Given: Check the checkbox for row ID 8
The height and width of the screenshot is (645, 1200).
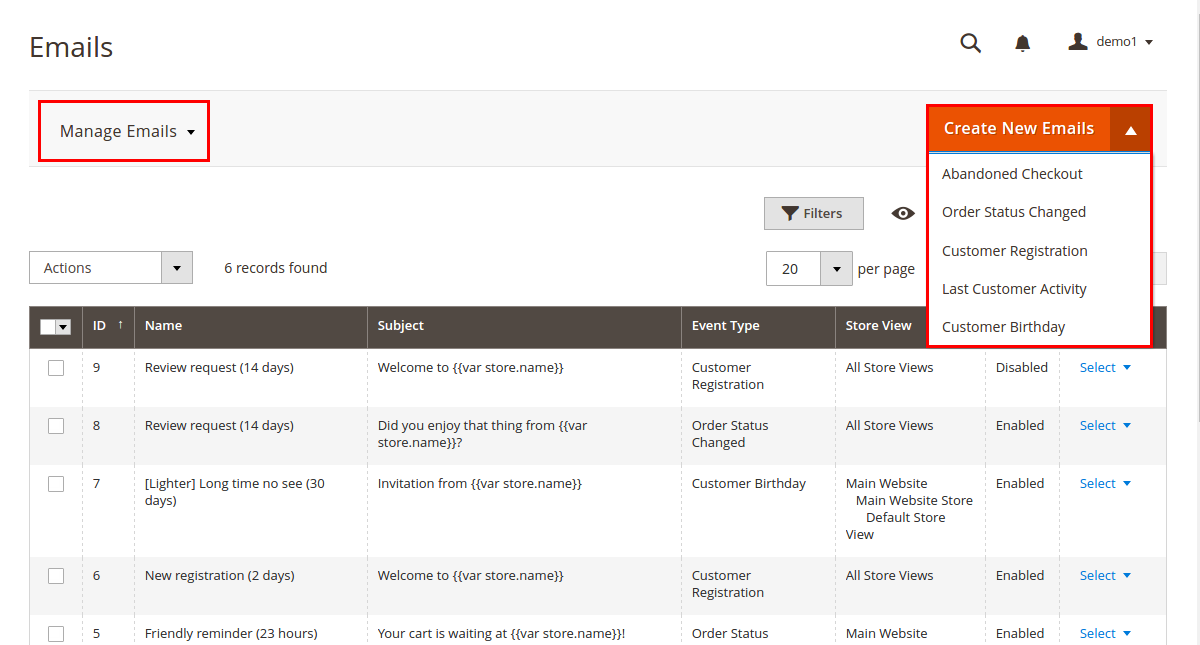Looking at the screenshot, I should coord(56,426).
